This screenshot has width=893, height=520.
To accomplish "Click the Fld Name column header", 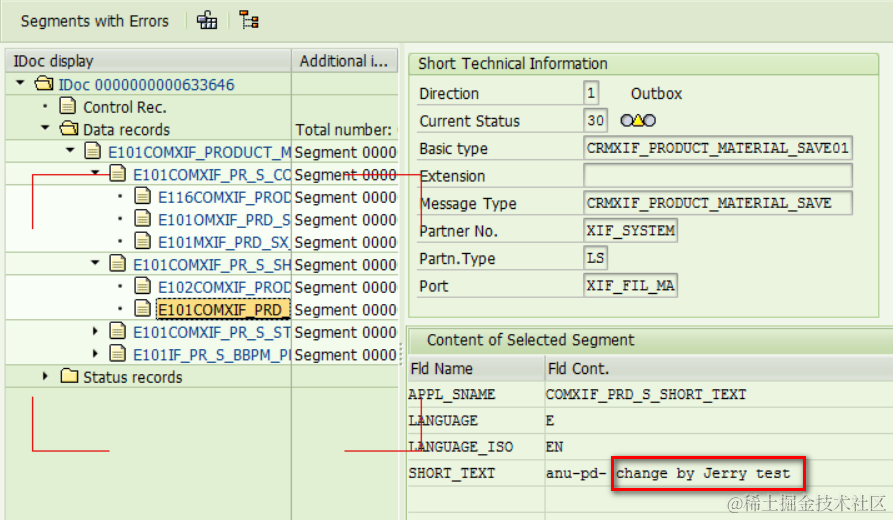I will tap(476, 369).
